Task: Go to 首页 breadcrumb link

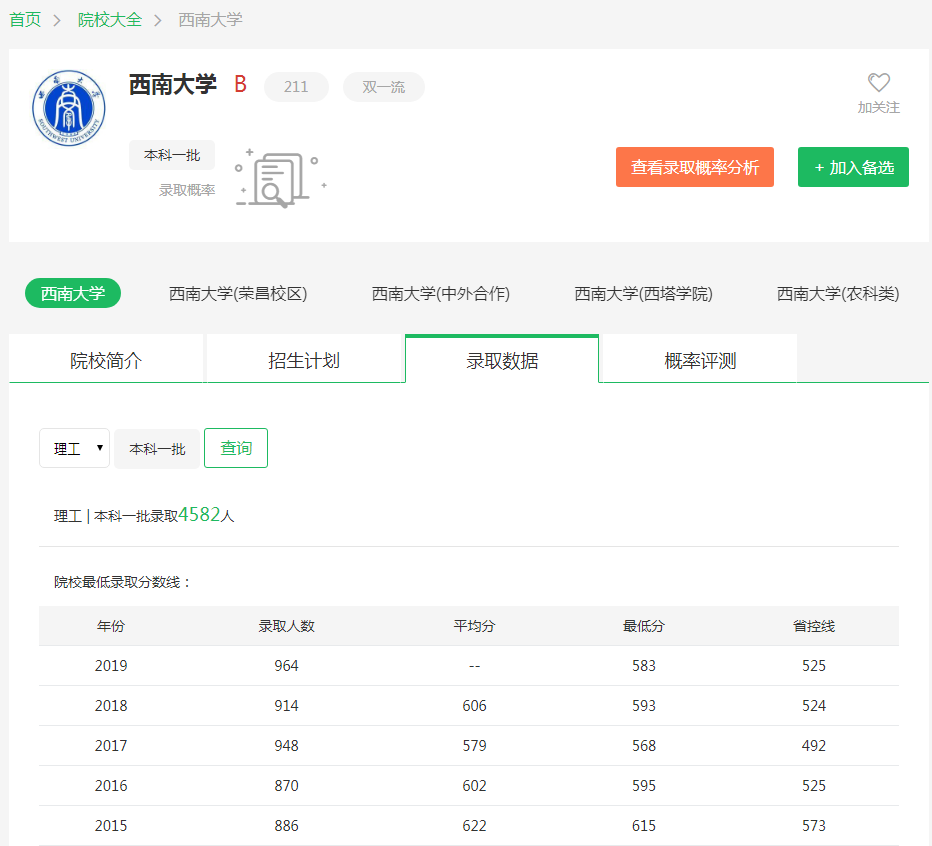Action: pos(25,20)
